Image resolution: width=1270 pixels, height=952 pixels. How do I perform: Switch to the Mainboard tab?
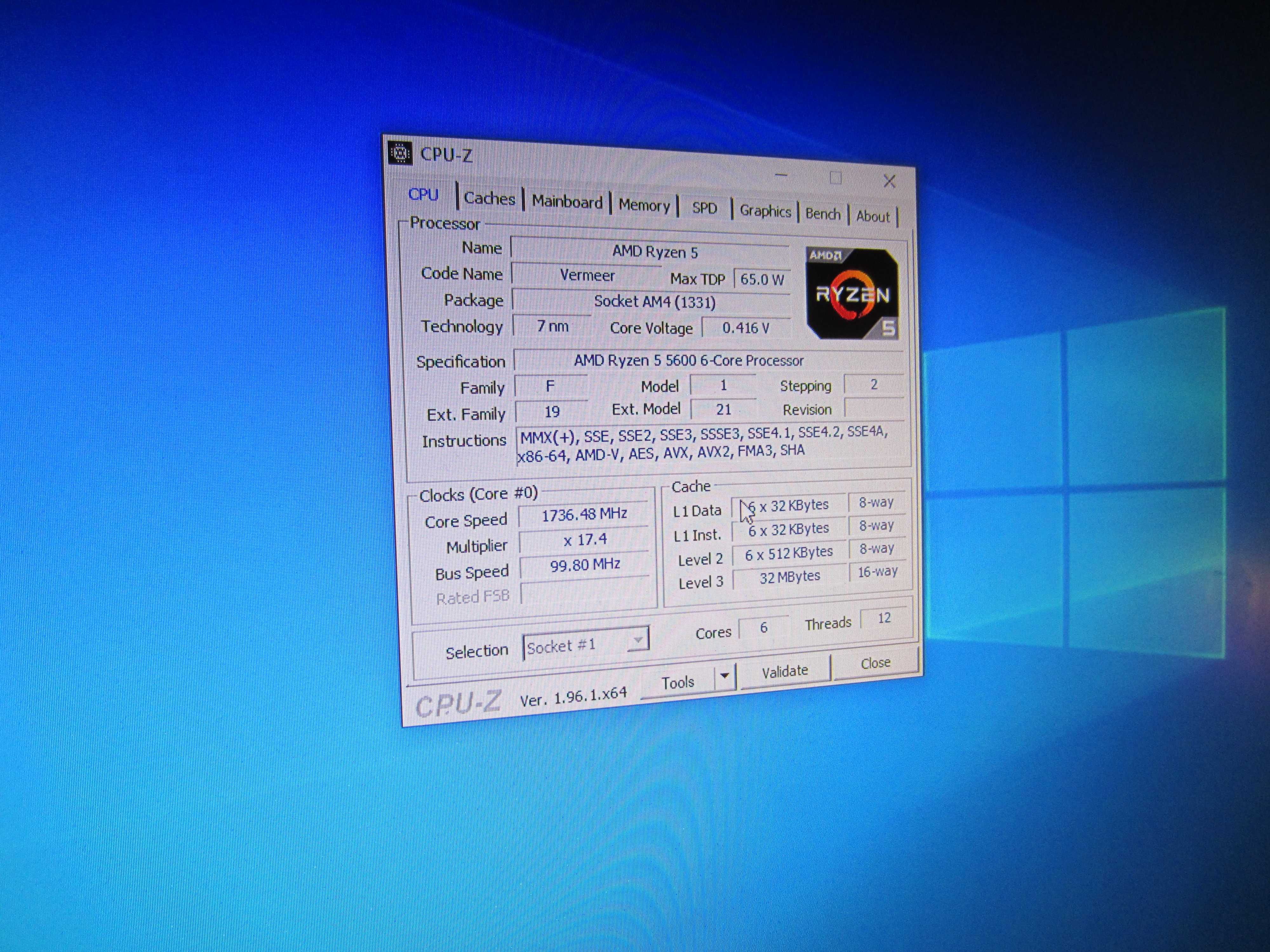(x=567, y=202)
